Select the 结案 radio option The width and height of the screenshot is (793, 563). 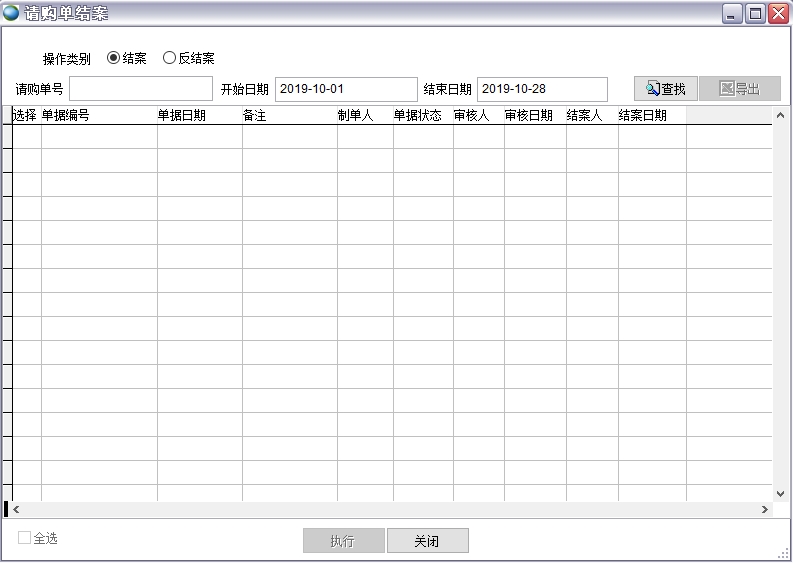point(113,58)
